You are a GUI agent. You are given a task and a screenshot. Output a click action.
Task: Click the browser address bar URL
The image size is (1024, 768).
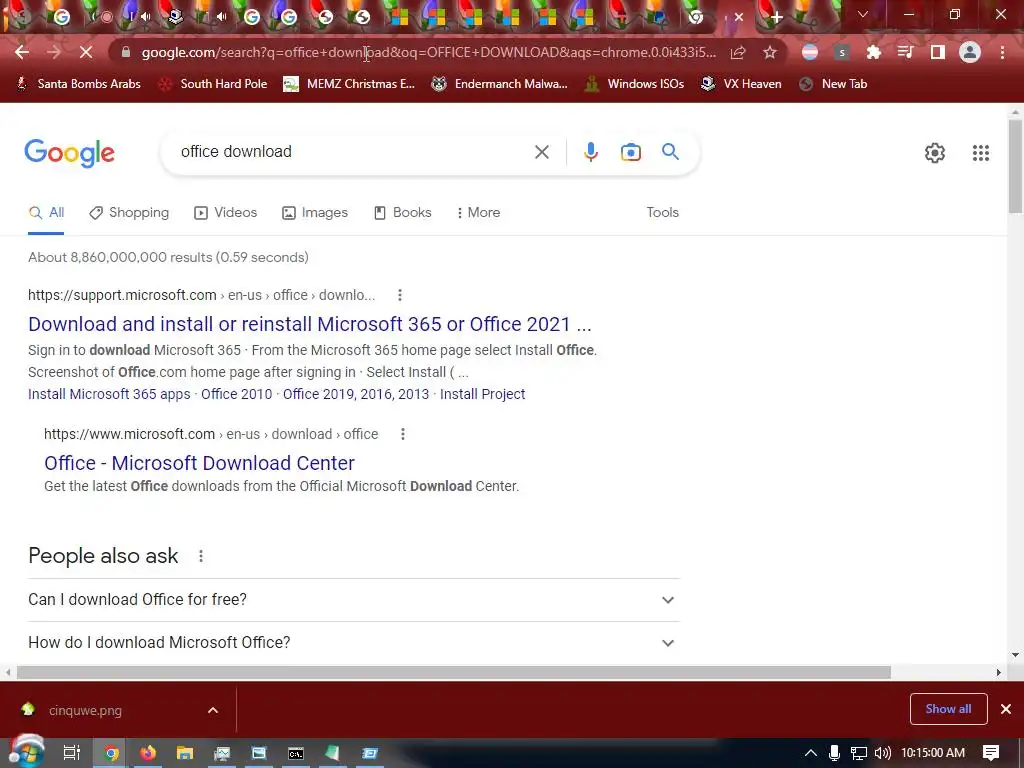428,52
